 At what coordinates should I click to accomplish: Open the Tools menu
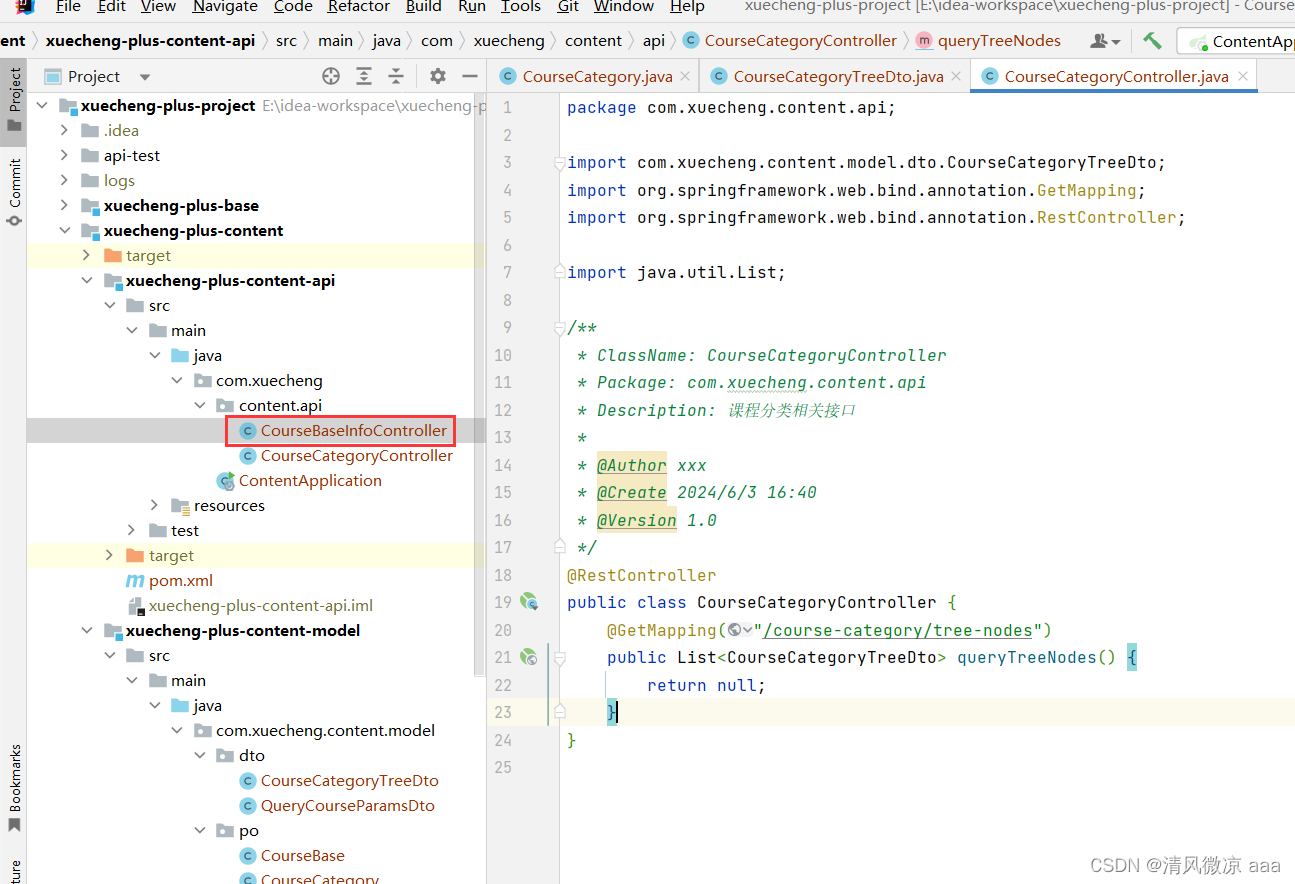point(520,7)
